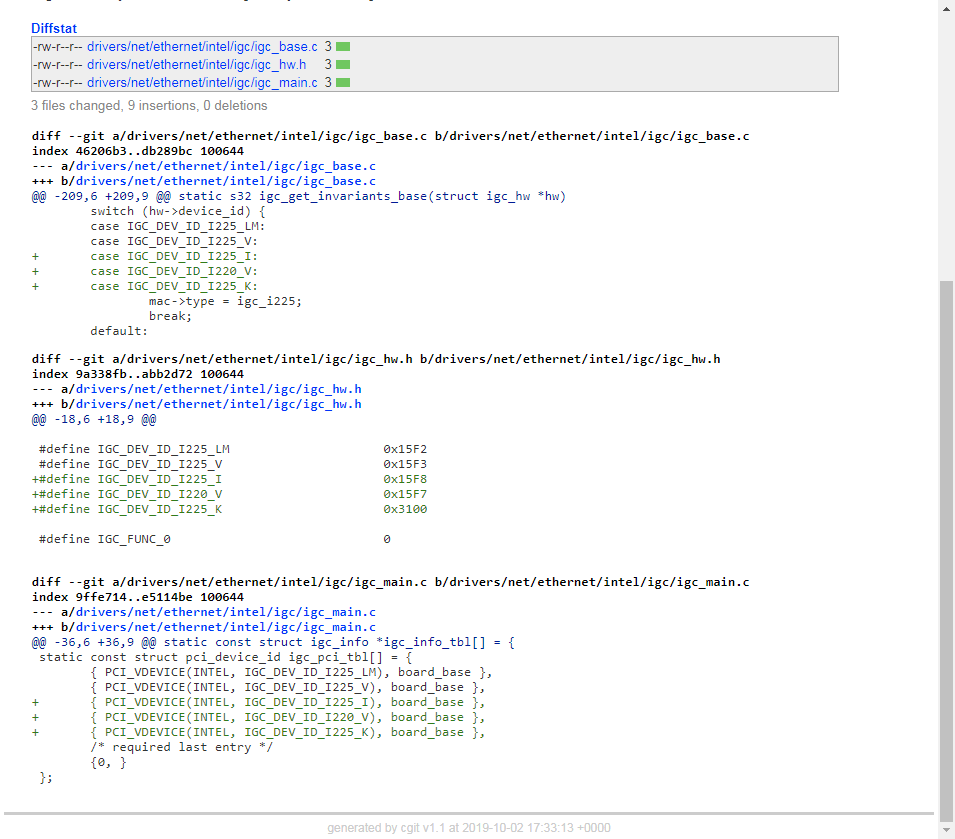955x839 pixels.
Task: Open new b/ version link of igc_hw.h
Action: click(219, 404)
